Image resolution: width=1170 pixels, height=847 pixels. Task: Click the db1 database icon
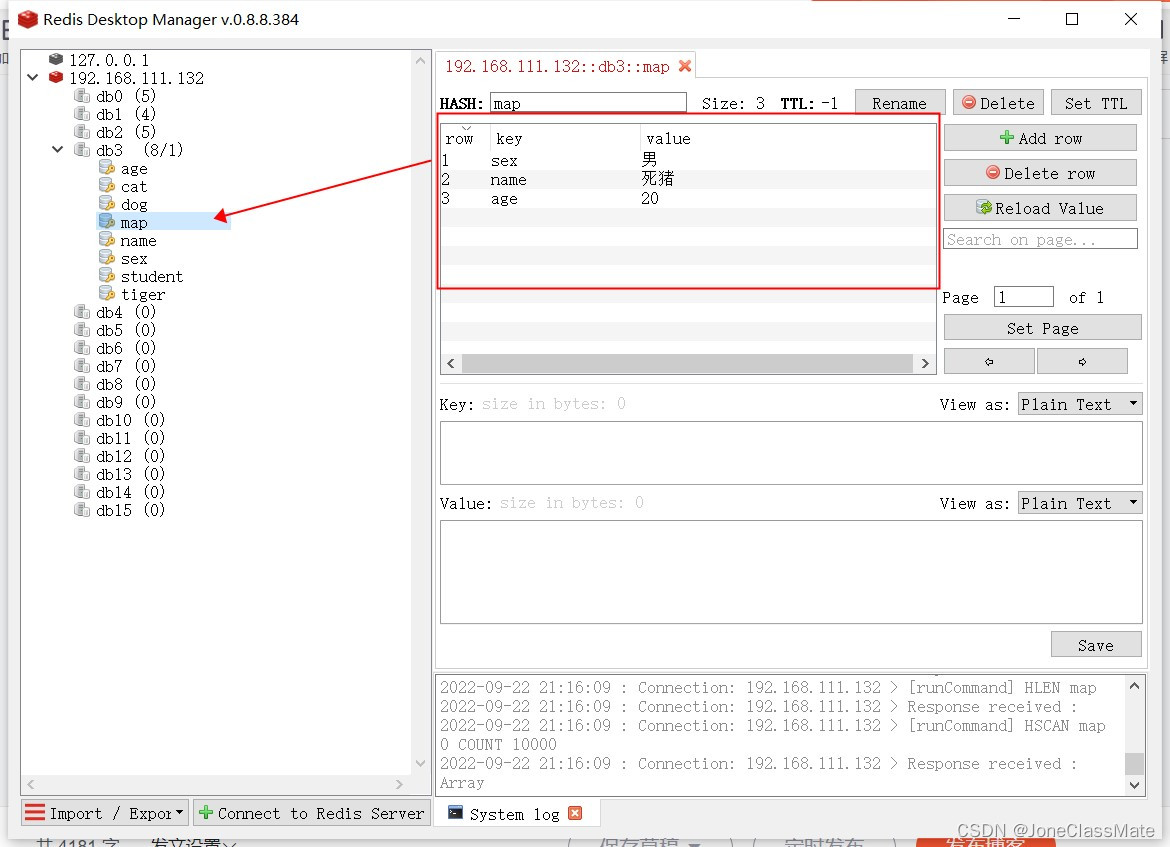click(x=82, y=113)
